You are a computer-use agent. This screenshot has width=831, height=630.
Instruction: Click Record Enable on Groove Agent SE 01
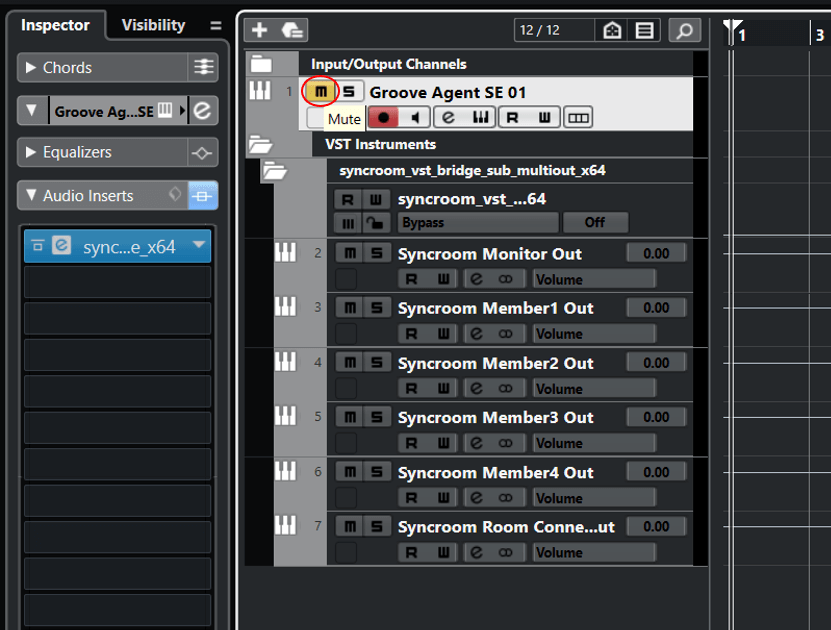(x=383, y=118)
